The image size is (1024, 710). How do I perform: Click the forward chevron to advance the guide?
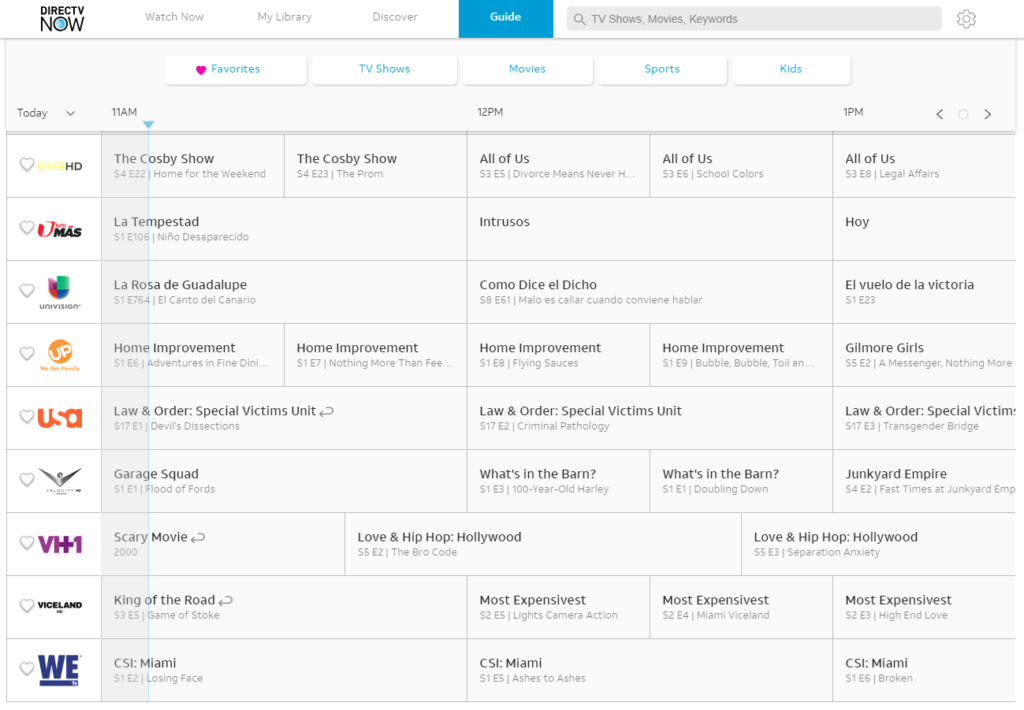coord(988,114)
